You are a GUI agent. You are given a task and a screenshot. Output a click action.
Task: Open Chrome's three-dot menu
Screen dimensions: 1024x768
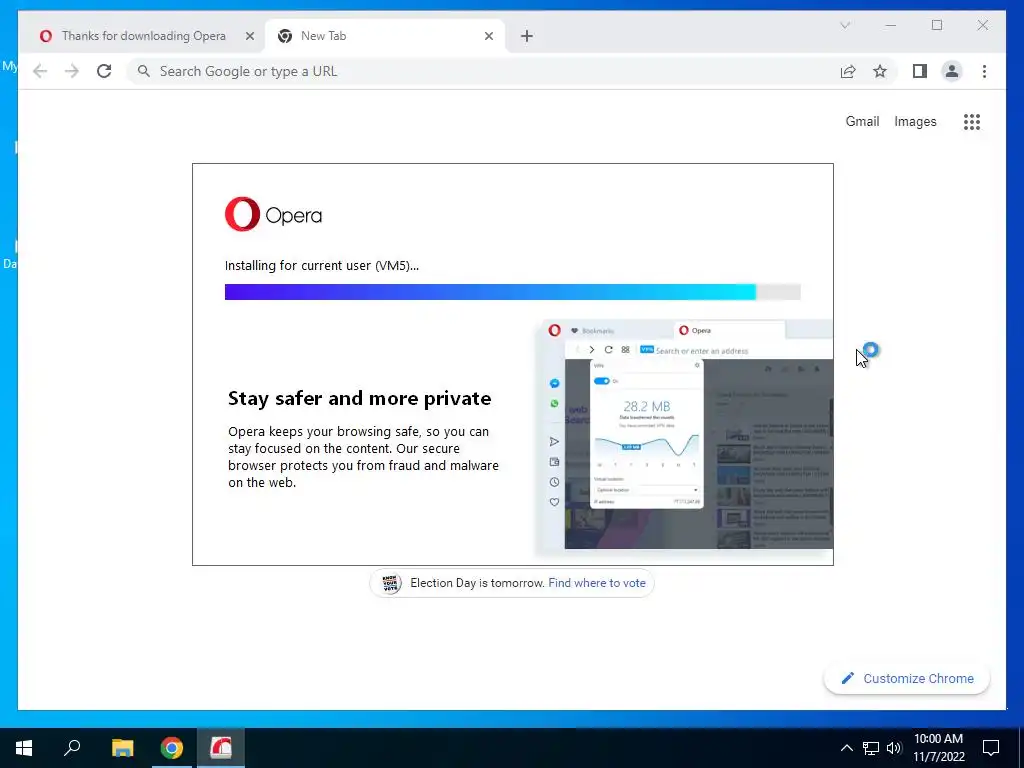[984, 71]
